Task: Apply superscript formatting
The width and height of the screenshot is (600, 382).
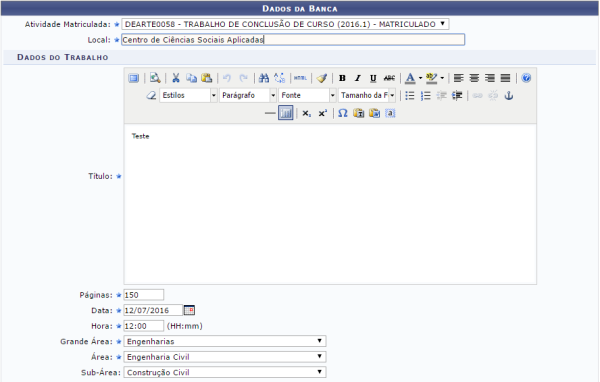Action: 323,113
